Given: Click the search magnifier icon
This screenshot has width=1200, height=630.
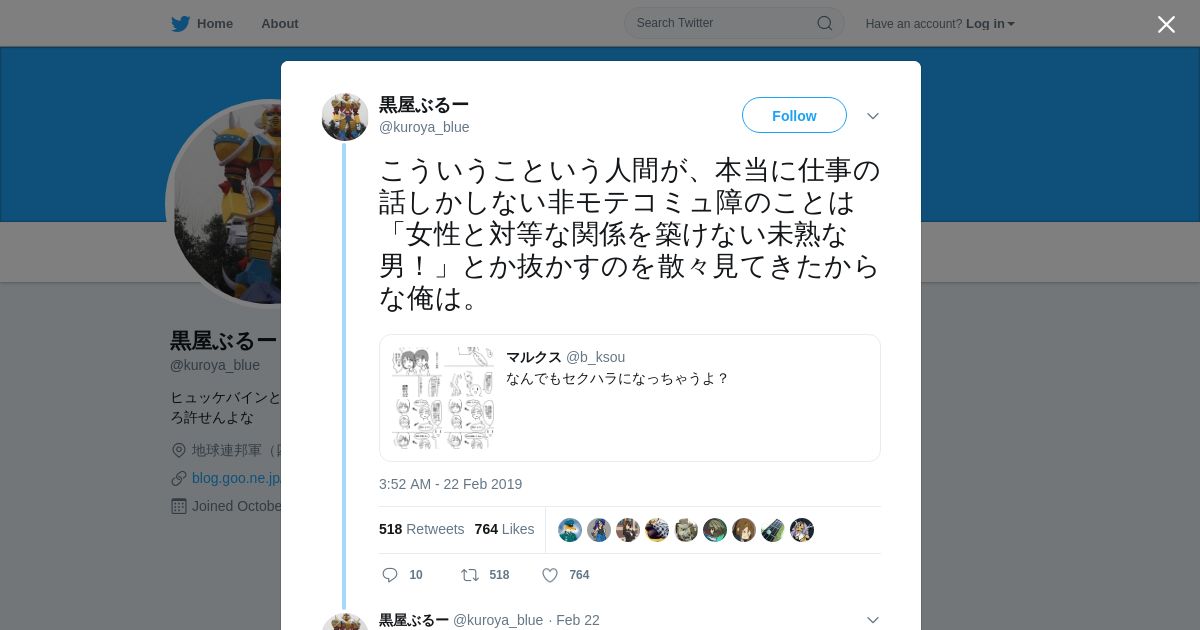Looking at the screenshot, I should click(x=825, y=23).
